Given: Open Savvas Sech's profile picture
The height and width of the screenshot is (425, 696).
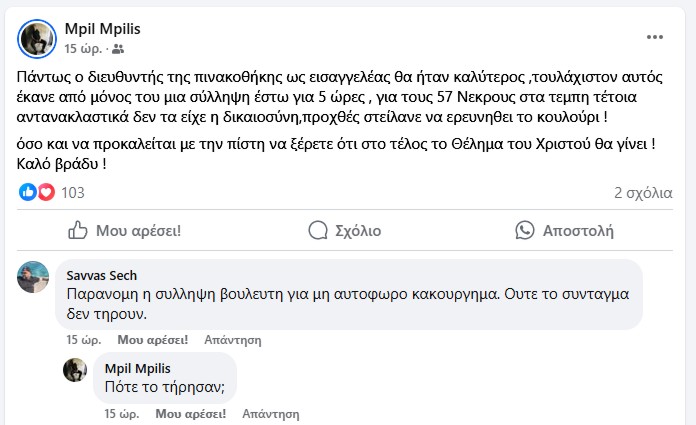Looking at the screenshot, I should coord(33,277).
